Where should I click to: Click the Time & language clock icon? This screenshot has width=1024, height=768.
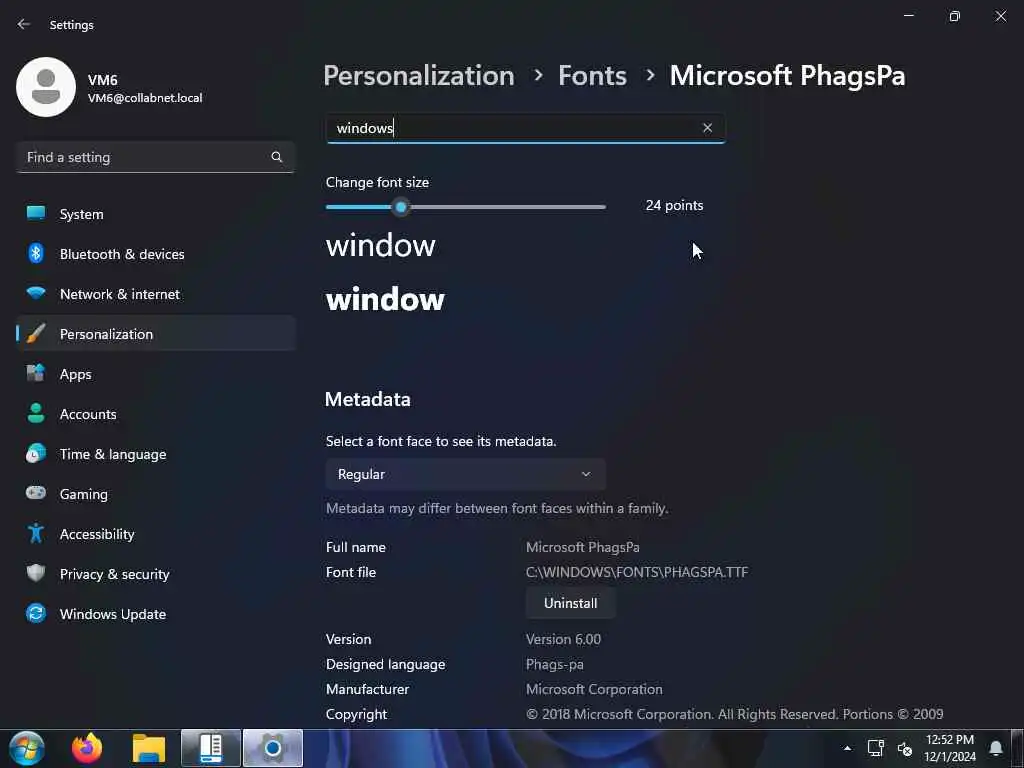click(x=36, y=453)
